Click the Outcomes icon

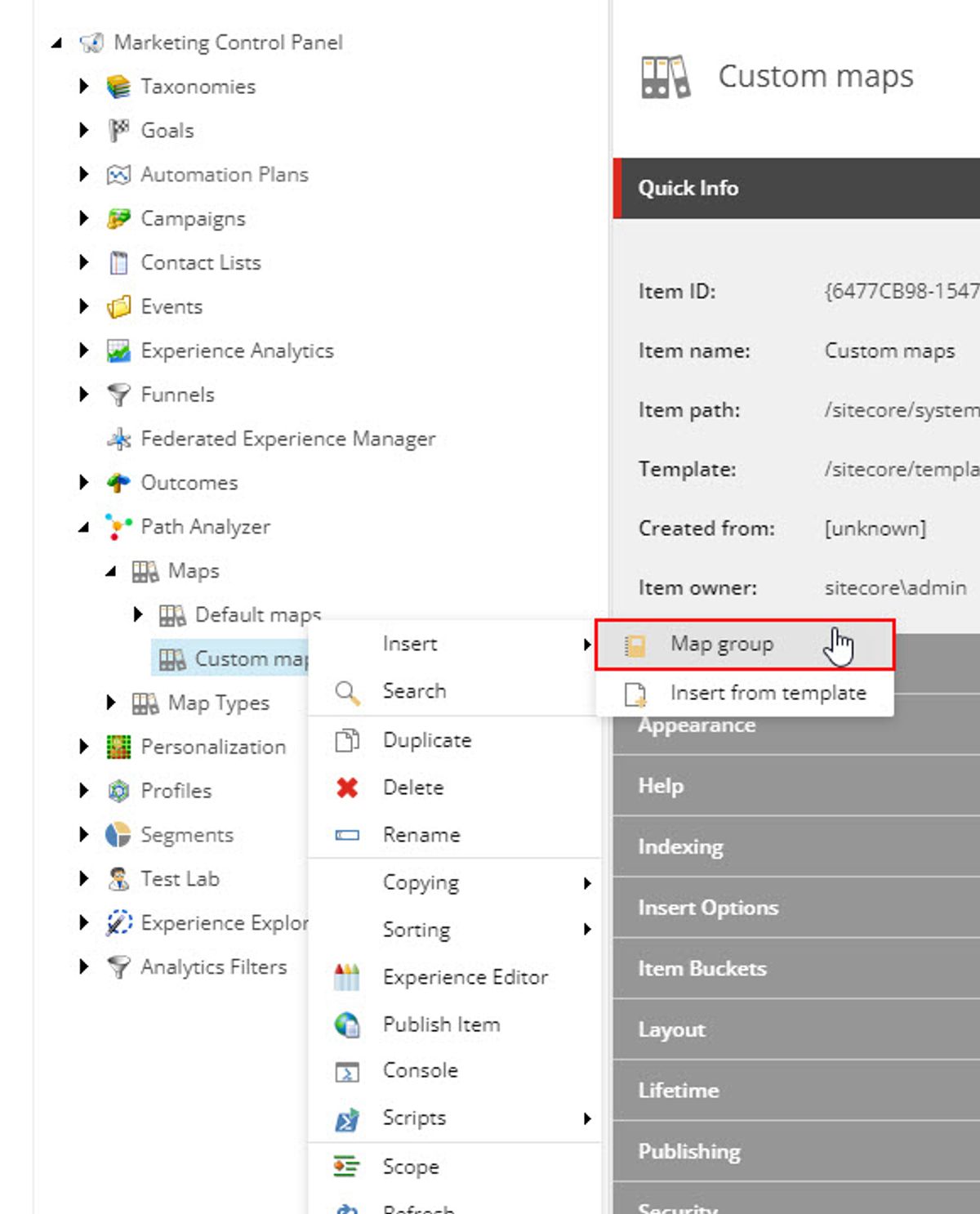click(x=118, y=484)
